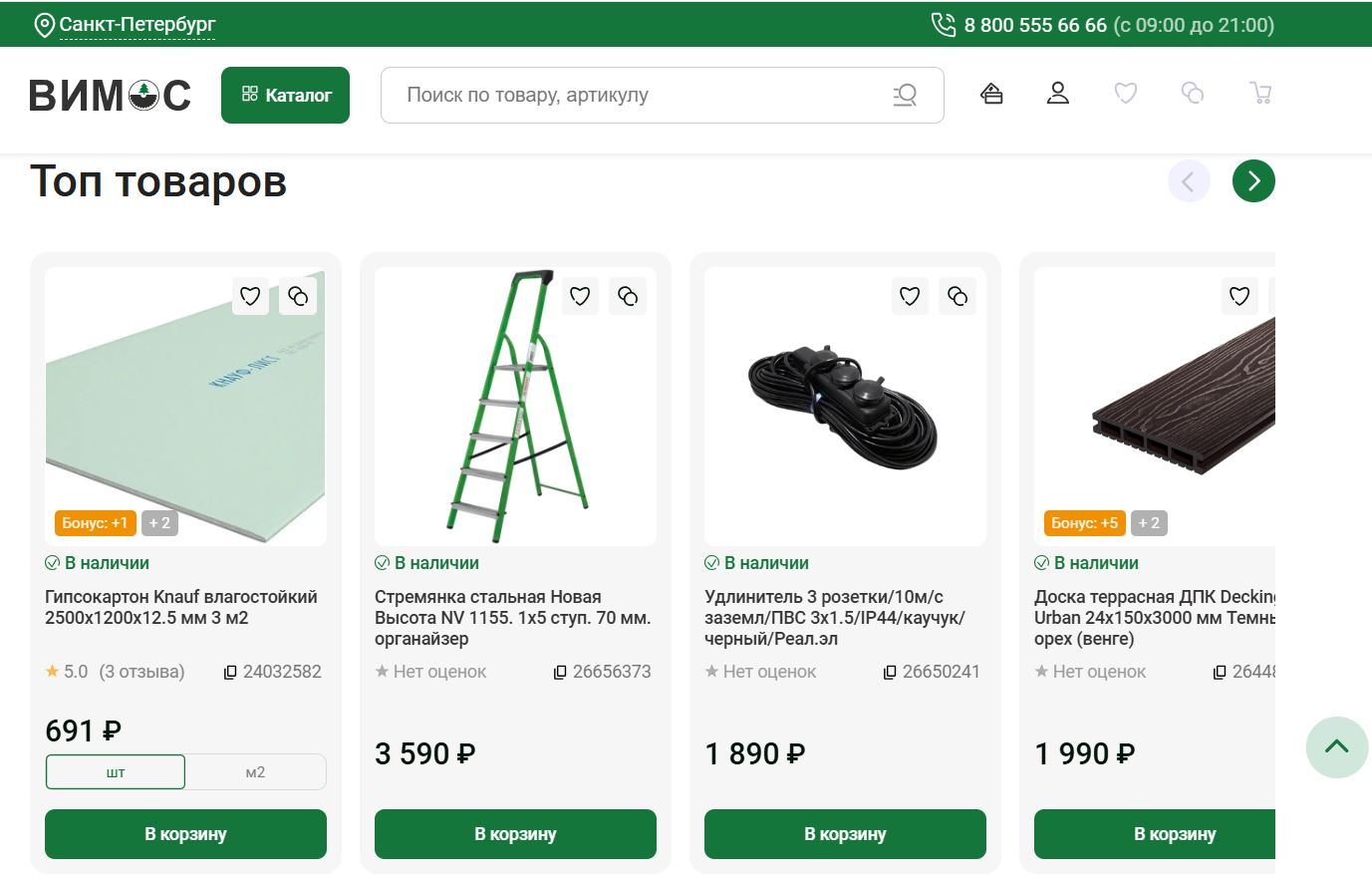This screenshot has height=878, width=1372.
Task: Open header favorites heart icon
Action: [1126, 94]
